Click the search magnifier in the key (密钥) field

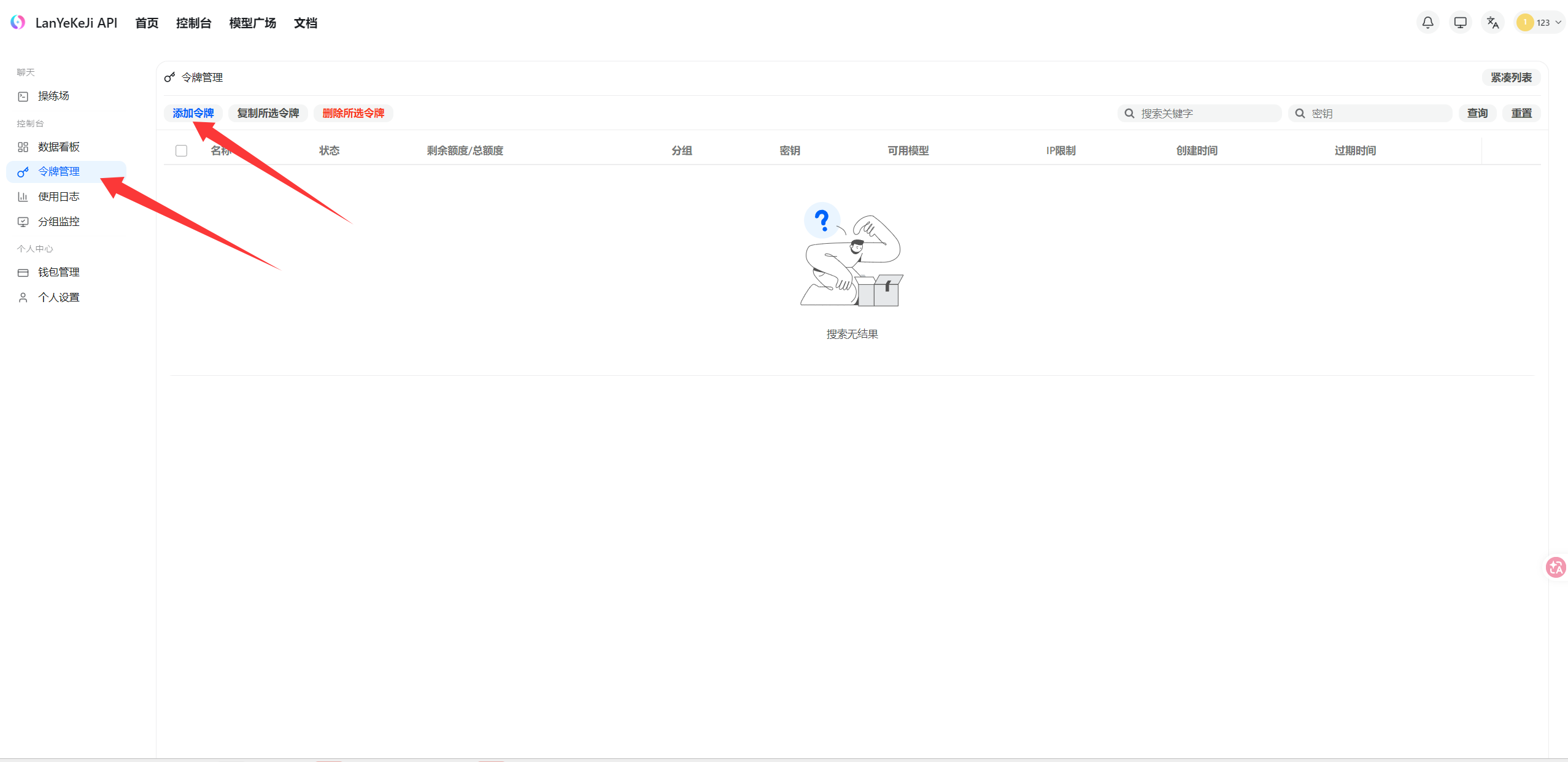pos(1300,114)
